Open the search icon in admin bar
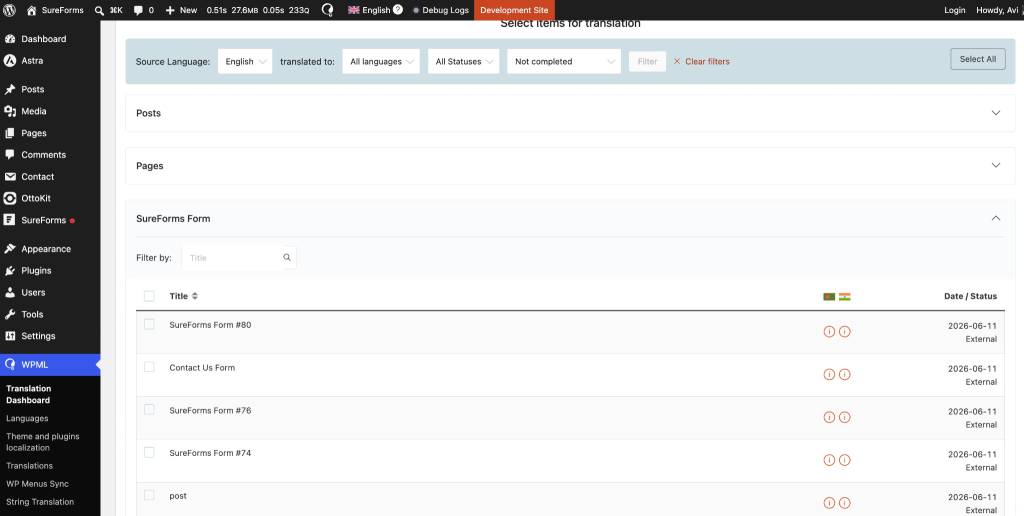 point(99,10)
